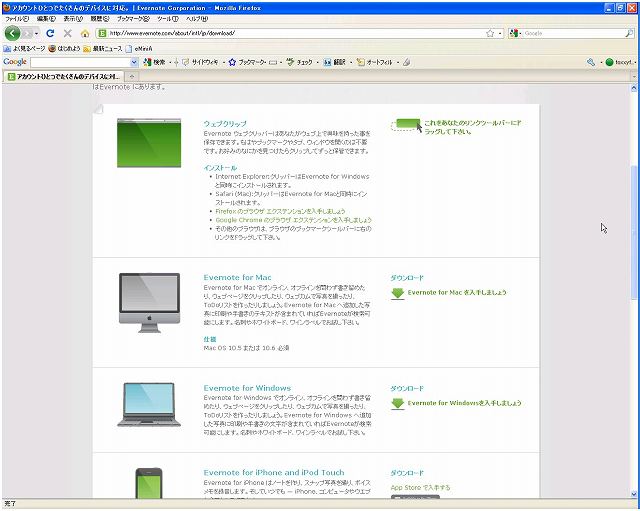Open the App Store で入手する link
Screen dimensions: 640x511
pyautogui.click(x=420, y=488)
